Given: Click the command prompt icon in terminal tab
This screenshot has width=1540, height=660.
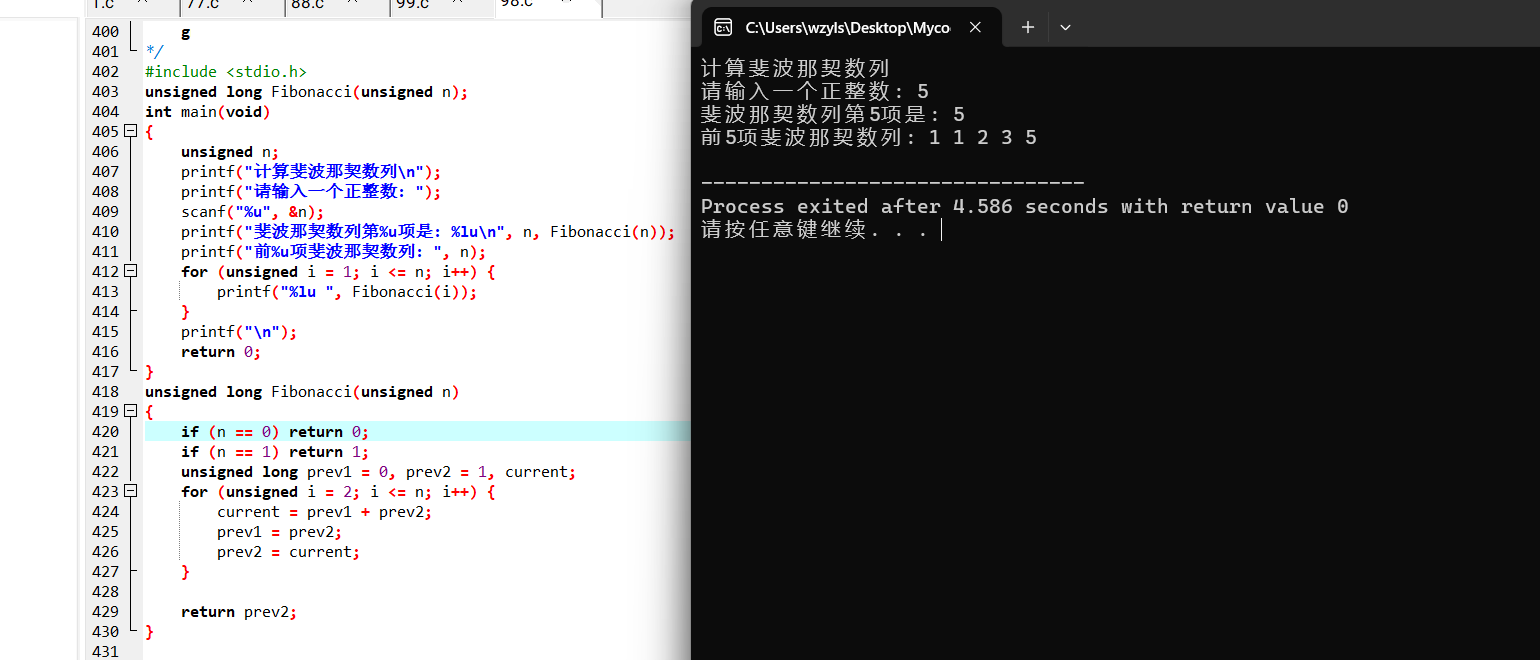Looking at the screenshot, I should tap(723, 27).
